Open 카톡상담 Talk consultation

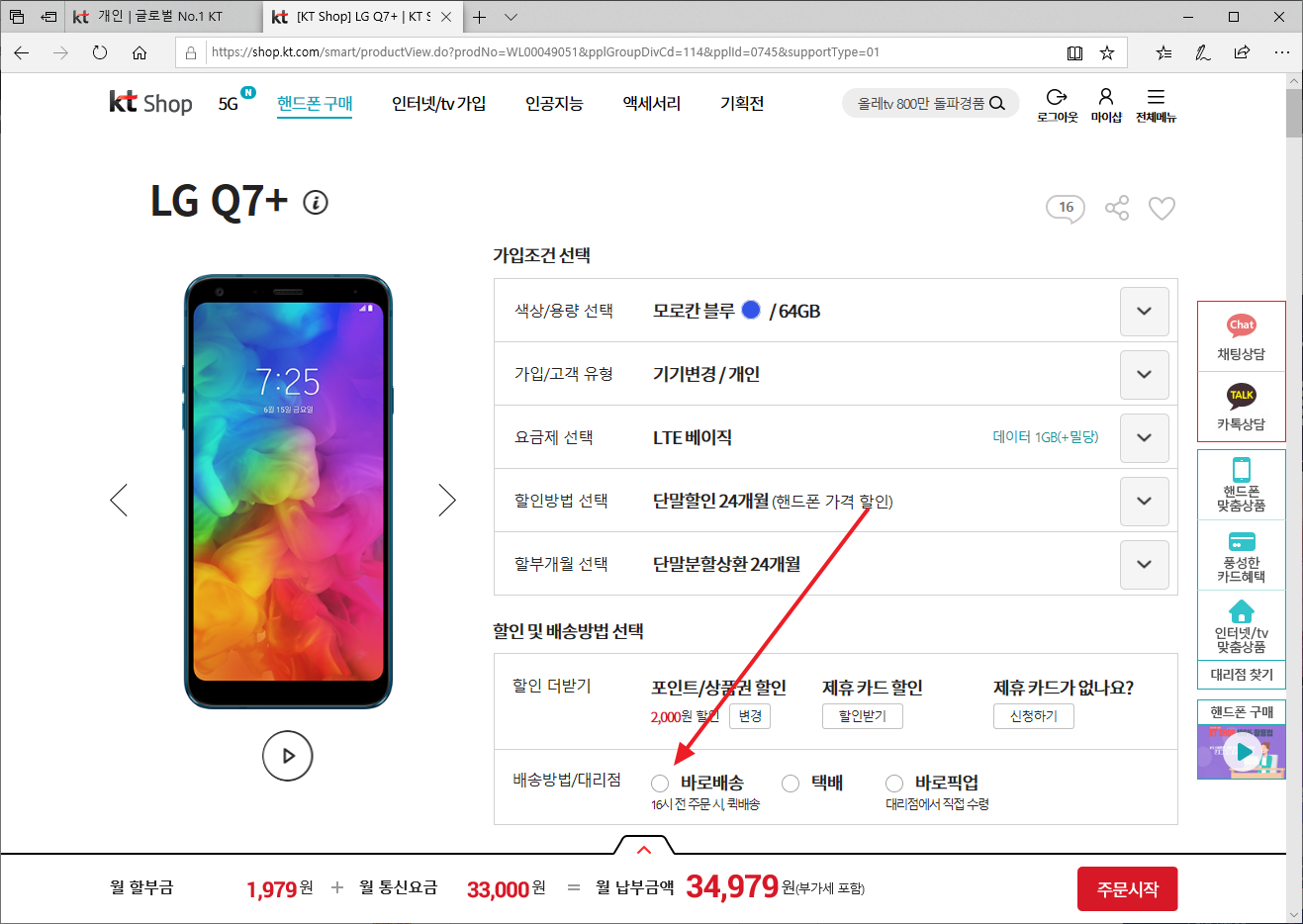[x=1241, y=408]
